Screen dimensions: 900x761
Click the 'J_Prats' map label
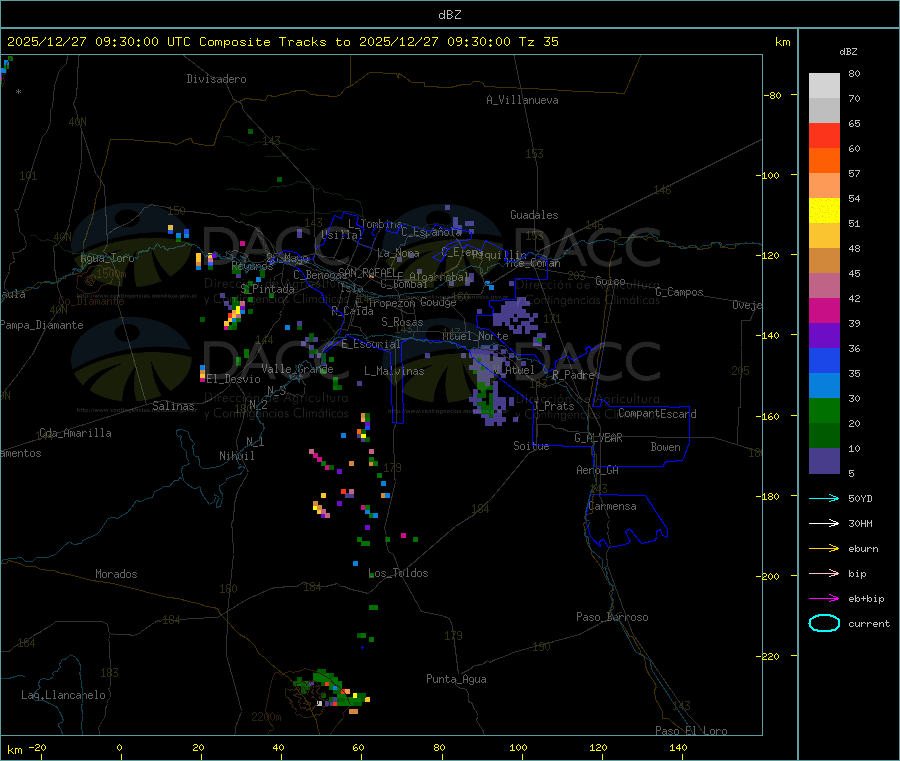[554, 406]
